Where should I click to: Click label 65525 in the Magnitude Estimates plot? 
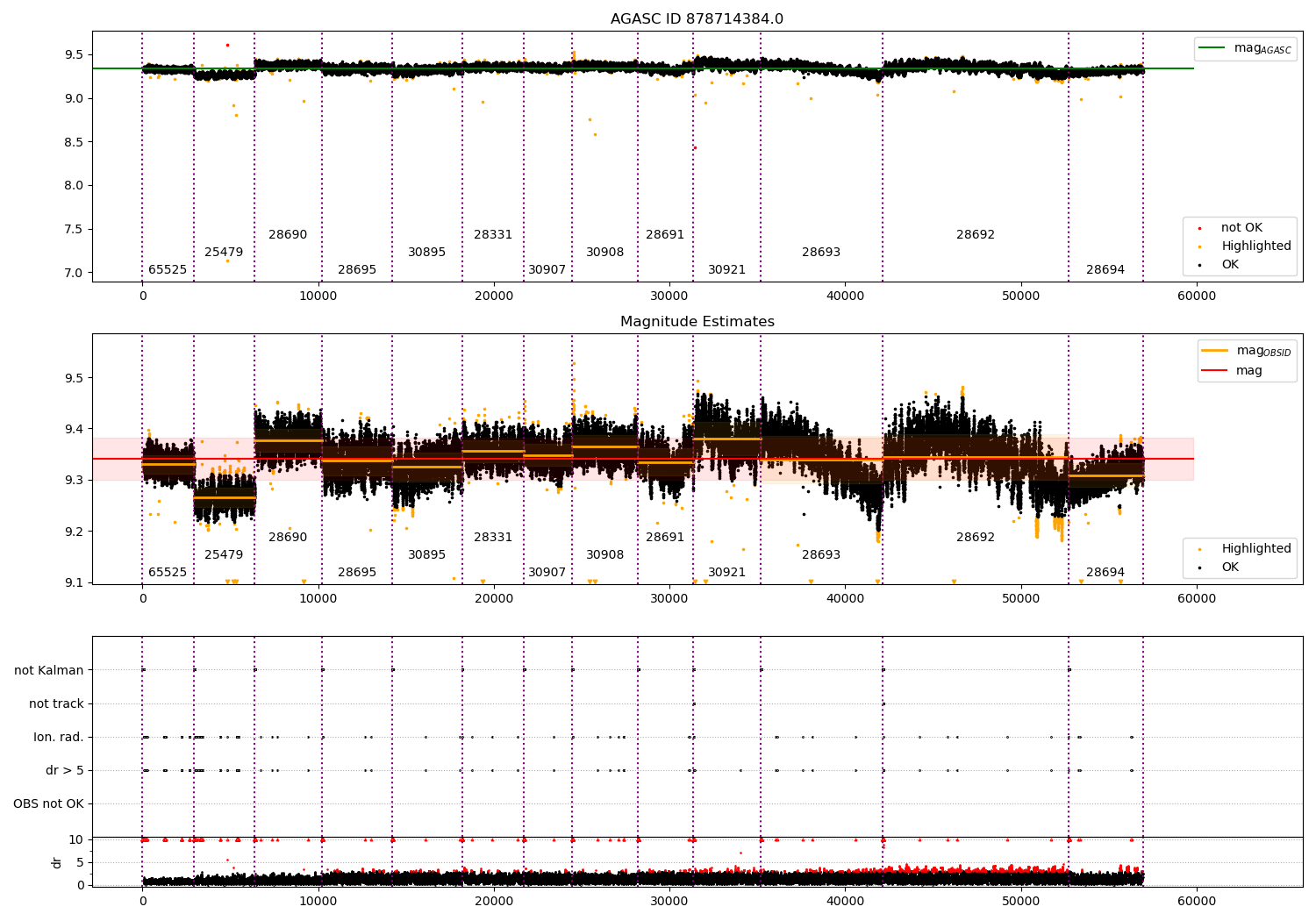pos(168,573)
